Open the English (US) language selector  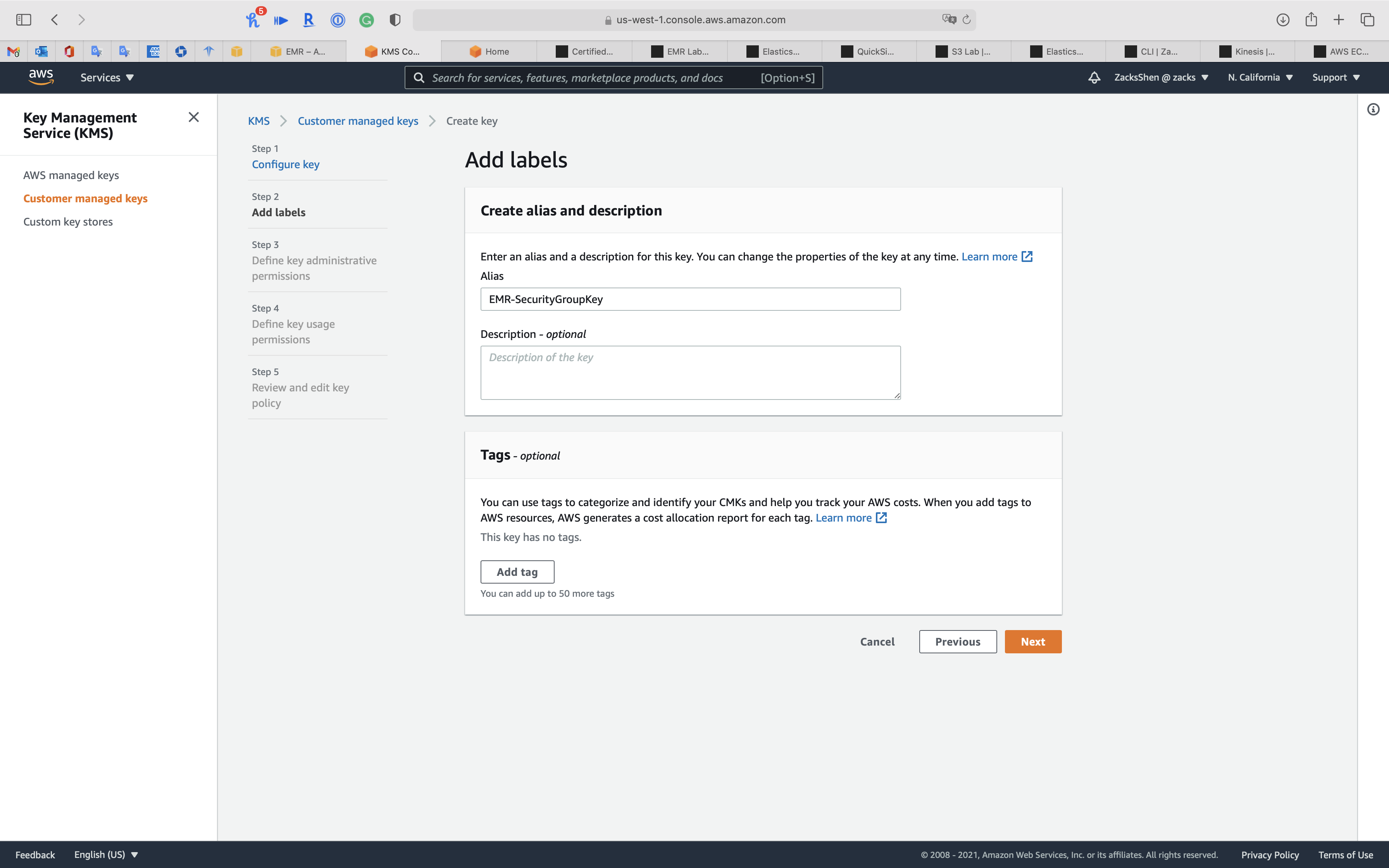106,854
